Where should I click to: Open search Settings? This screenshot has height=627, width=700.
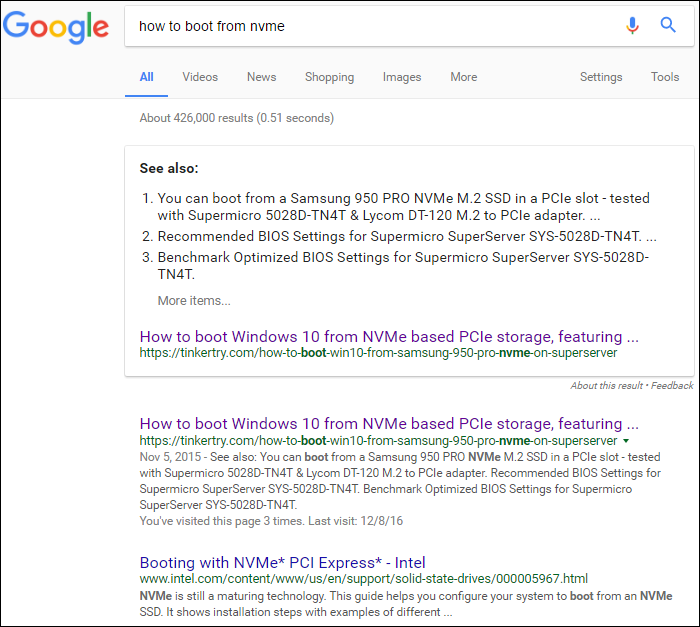tap(601, 77)
